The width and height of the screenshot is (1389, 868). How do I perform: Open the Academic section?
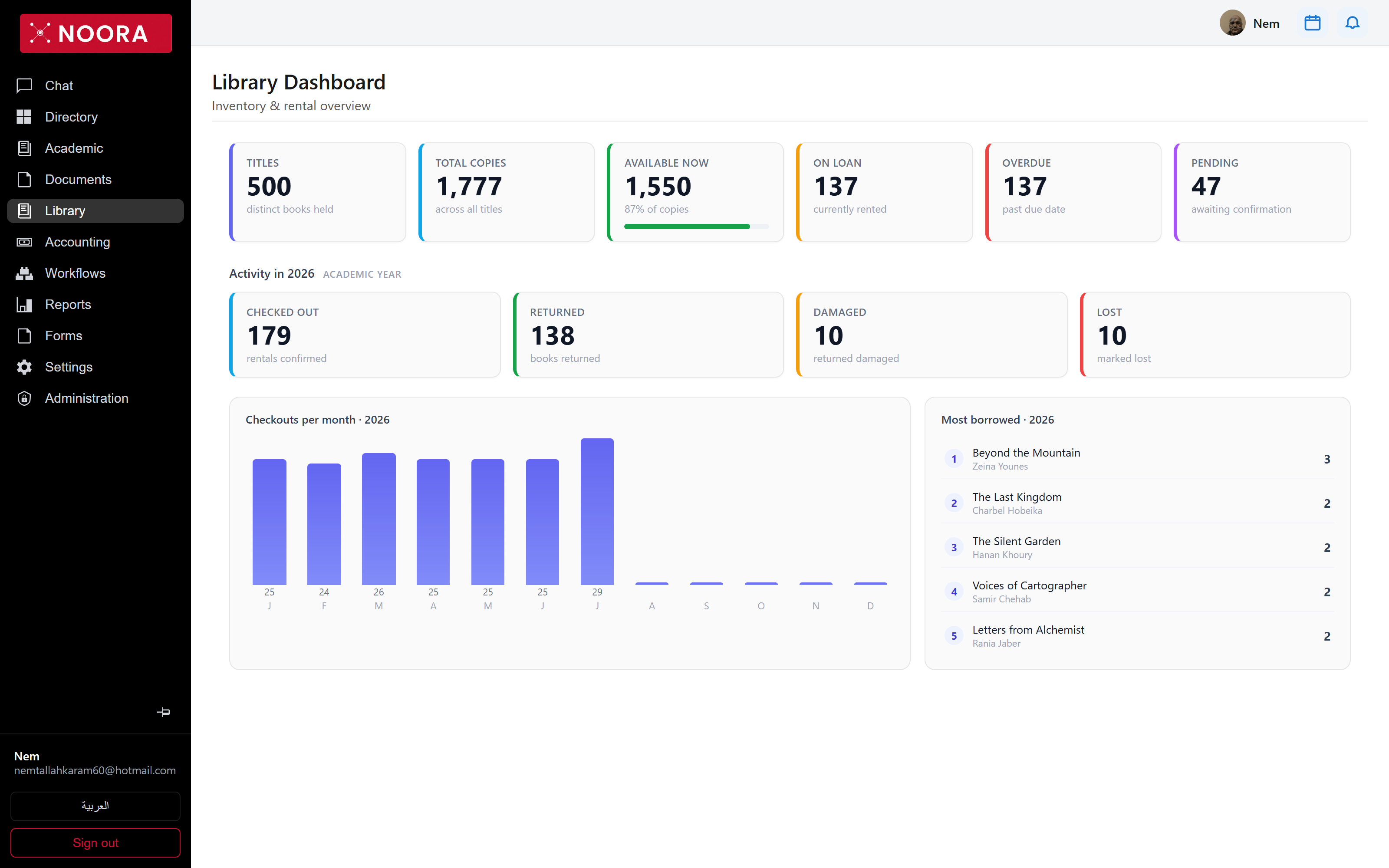click(95, 148)
